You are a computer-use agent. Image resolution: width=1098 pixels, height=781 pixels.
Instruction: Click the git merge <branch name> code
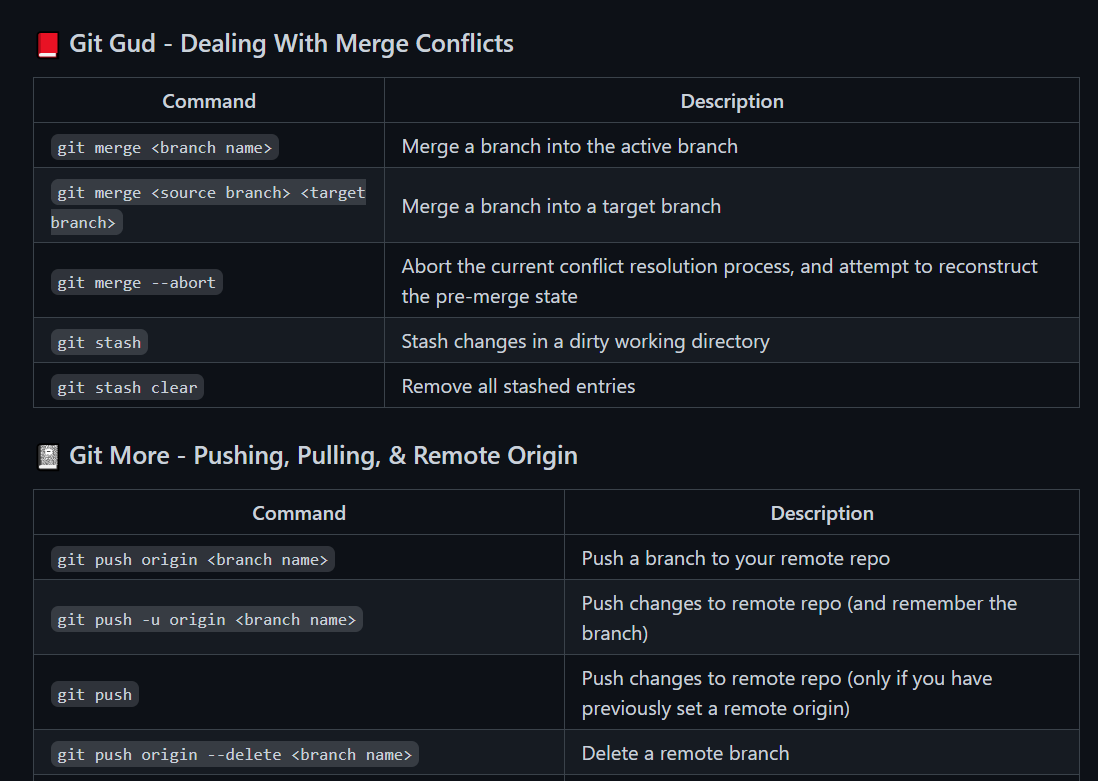[165, 147]
